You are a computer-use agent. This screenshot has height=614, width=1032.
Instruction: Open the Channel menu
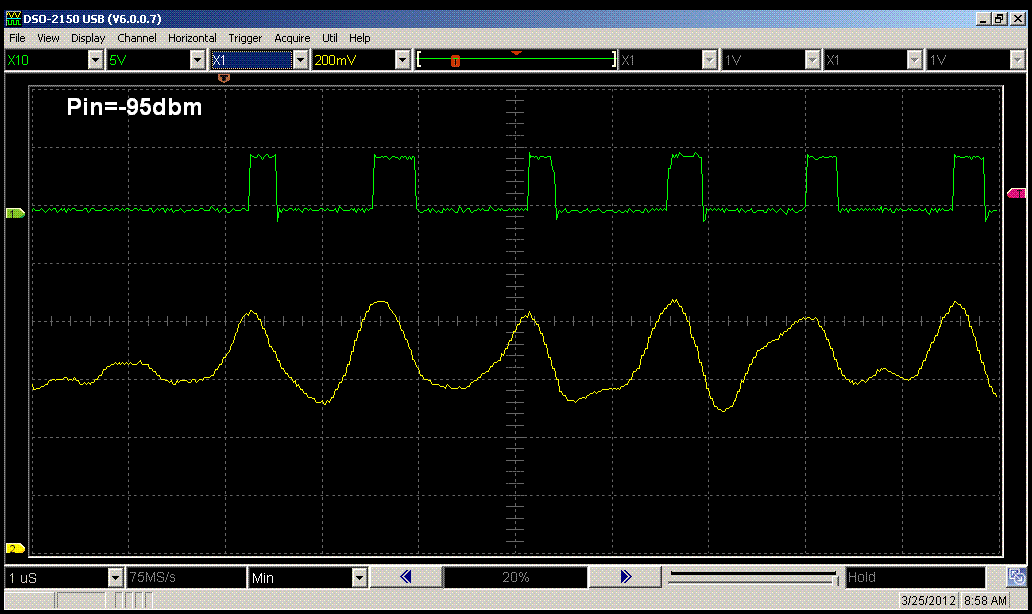tap(137, 38)
